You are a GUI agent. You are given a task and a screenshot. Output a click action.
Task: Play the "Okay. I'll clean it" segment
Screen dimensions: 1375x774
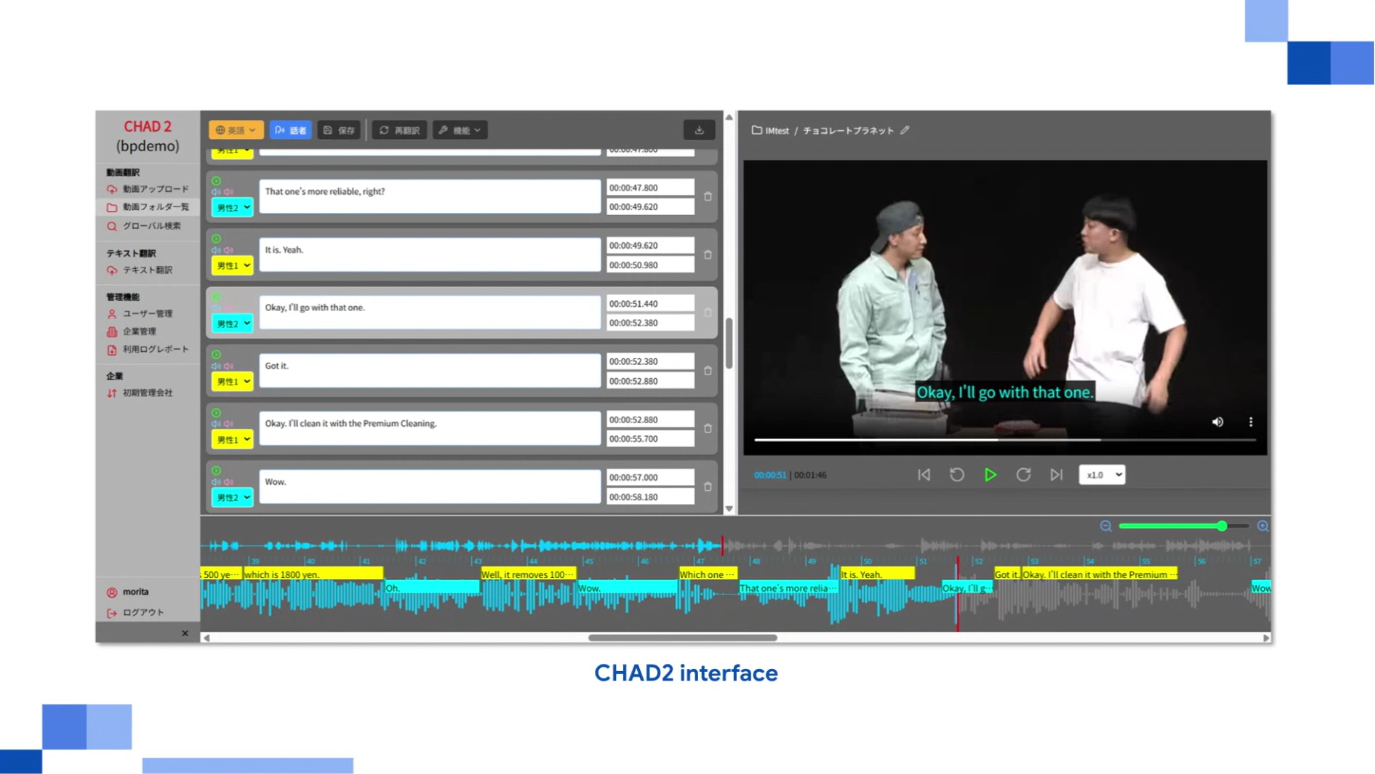tap(216, 413)
